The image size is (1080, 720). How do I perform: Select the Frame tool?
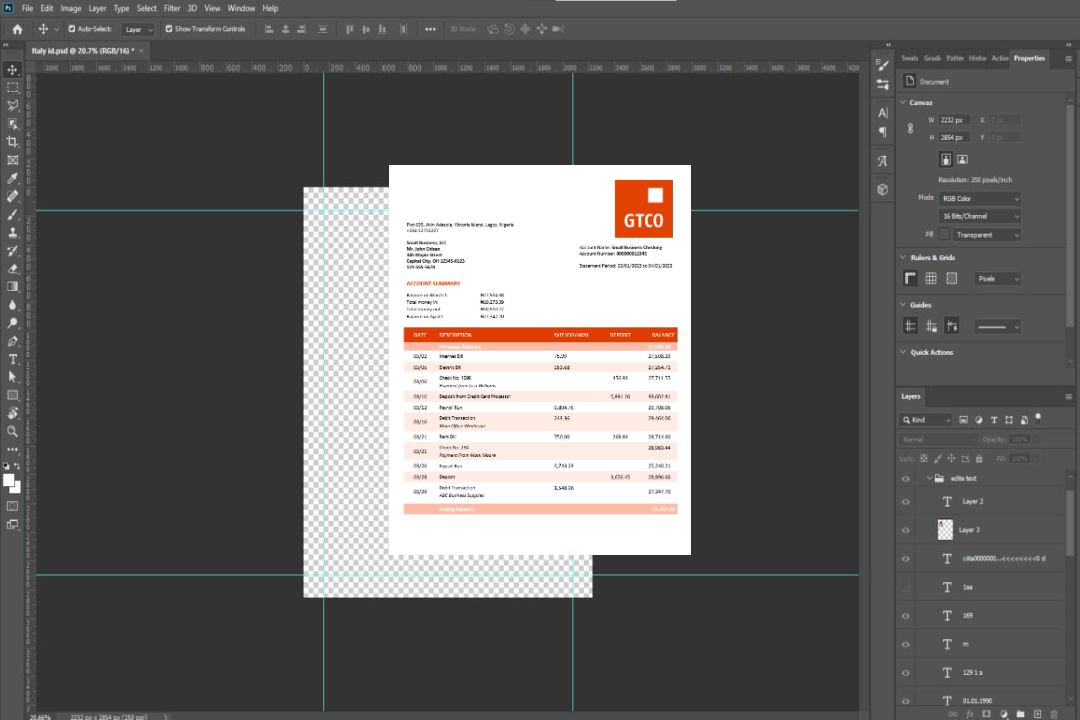[12, 160]
